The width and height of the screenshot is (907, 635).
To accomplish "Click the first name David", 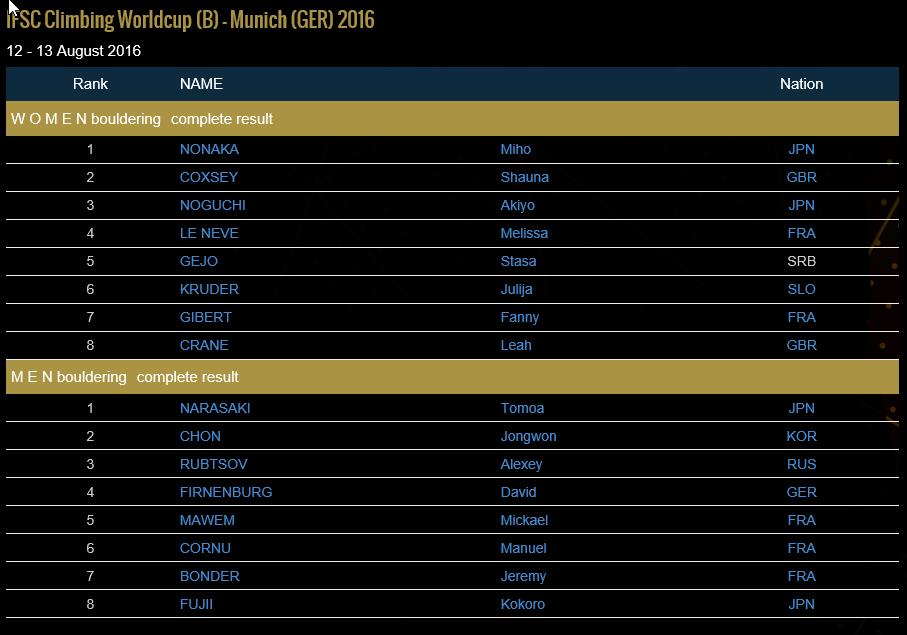I will click(518, 492).
